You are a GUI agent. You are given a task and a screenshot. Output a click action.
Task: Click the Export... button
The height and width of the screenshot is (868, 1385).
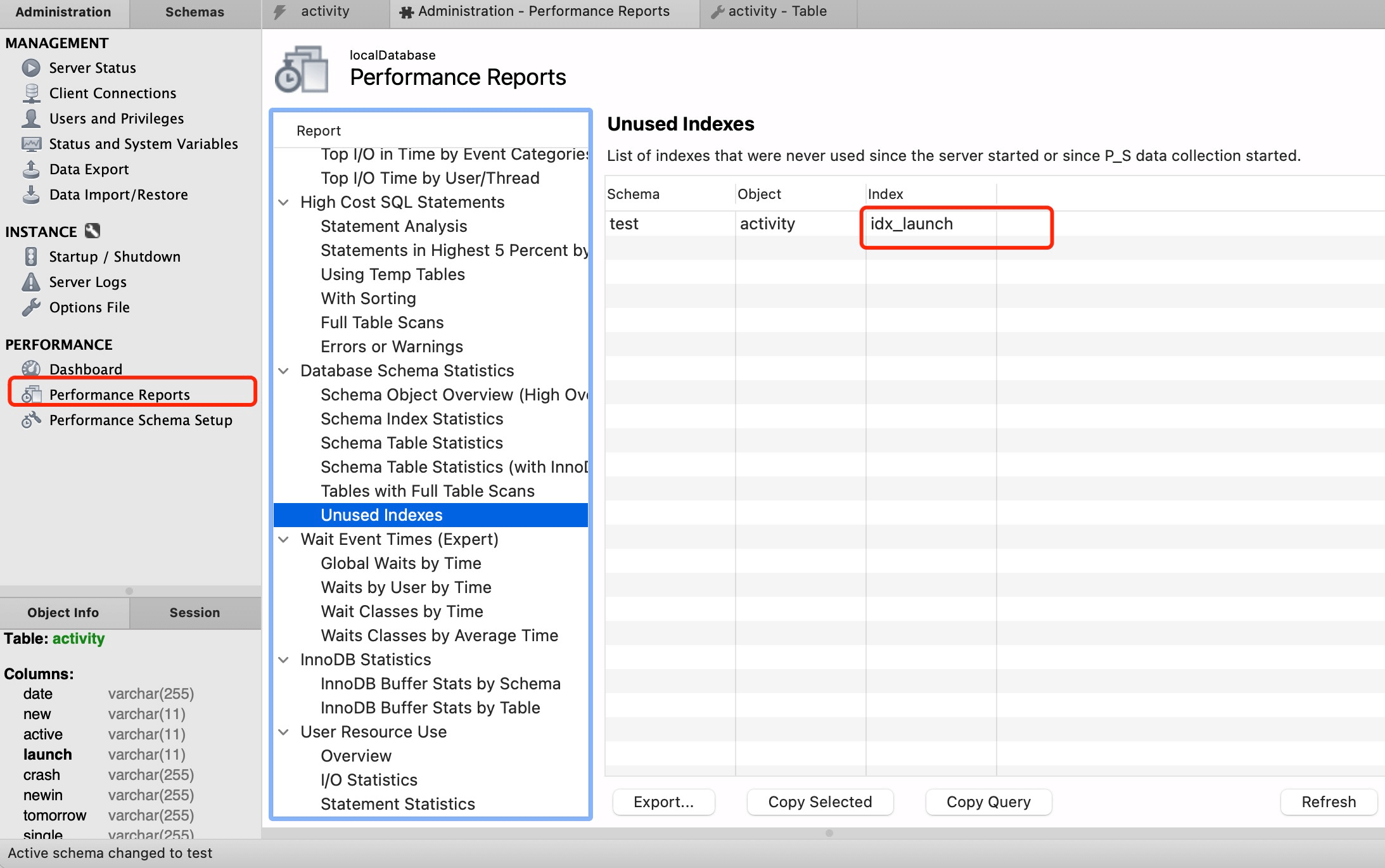(x=664, y=802)
